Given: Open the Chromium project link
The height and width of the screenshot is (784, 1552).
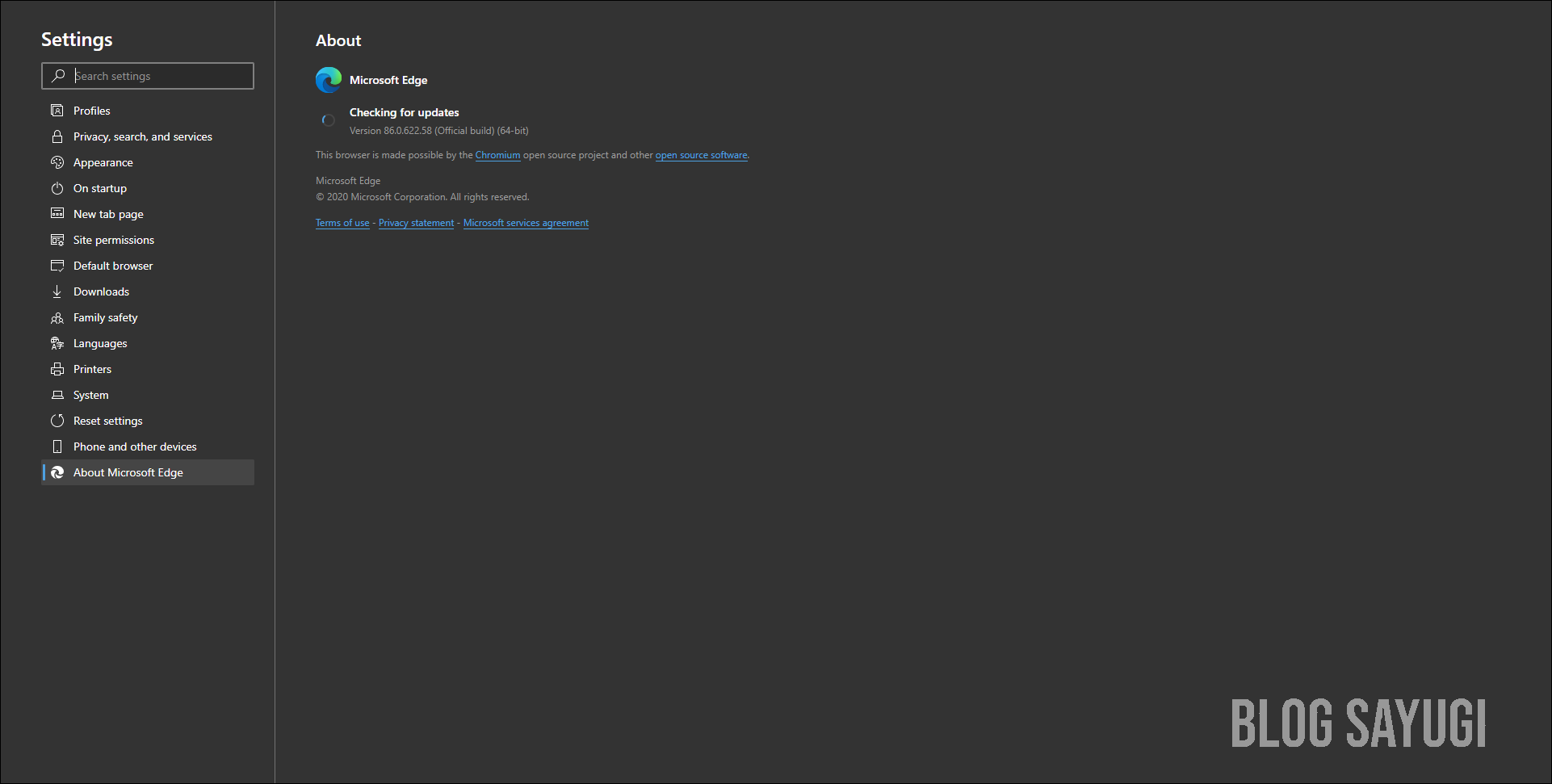Looking at the screenshot, I should 497,155.
